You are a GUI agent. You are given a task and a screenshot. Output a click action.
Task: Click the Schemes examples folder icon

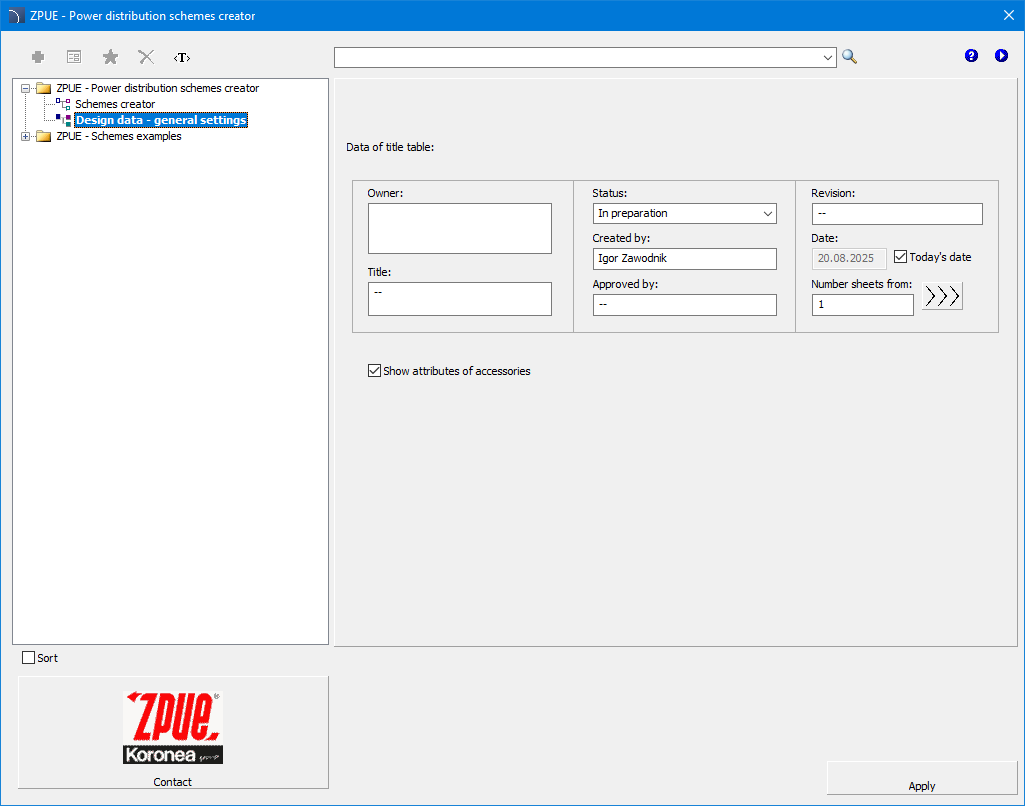44,137
